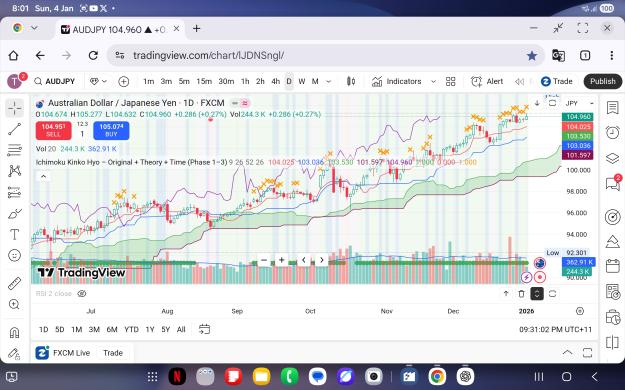
Task: Select the 4h timeframe
Action: tap(275, 81)
